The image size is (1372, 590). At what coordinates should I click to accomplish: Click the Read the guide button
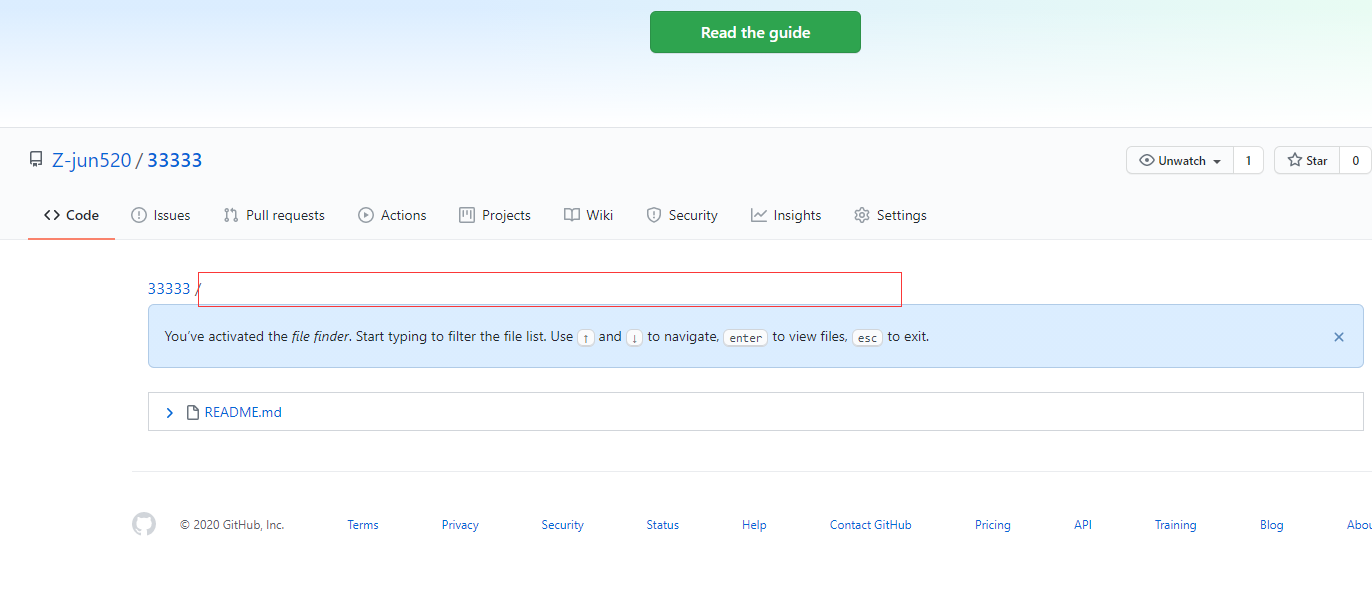pos(755,32)
